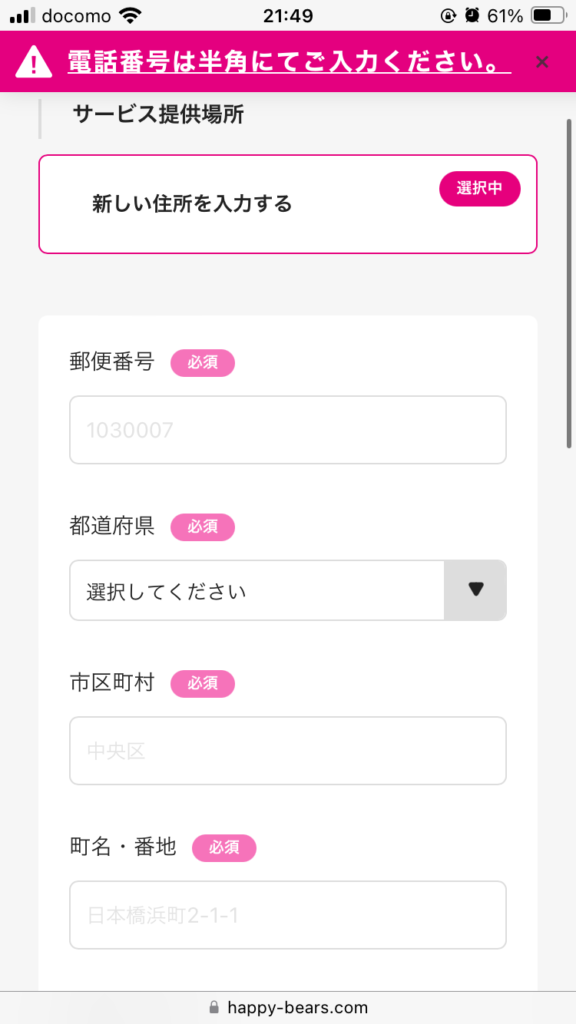The width and height of the screenshot is (576, 1024).
Task: Select the 新しい住所を入力する card
Action: point(288,204)
